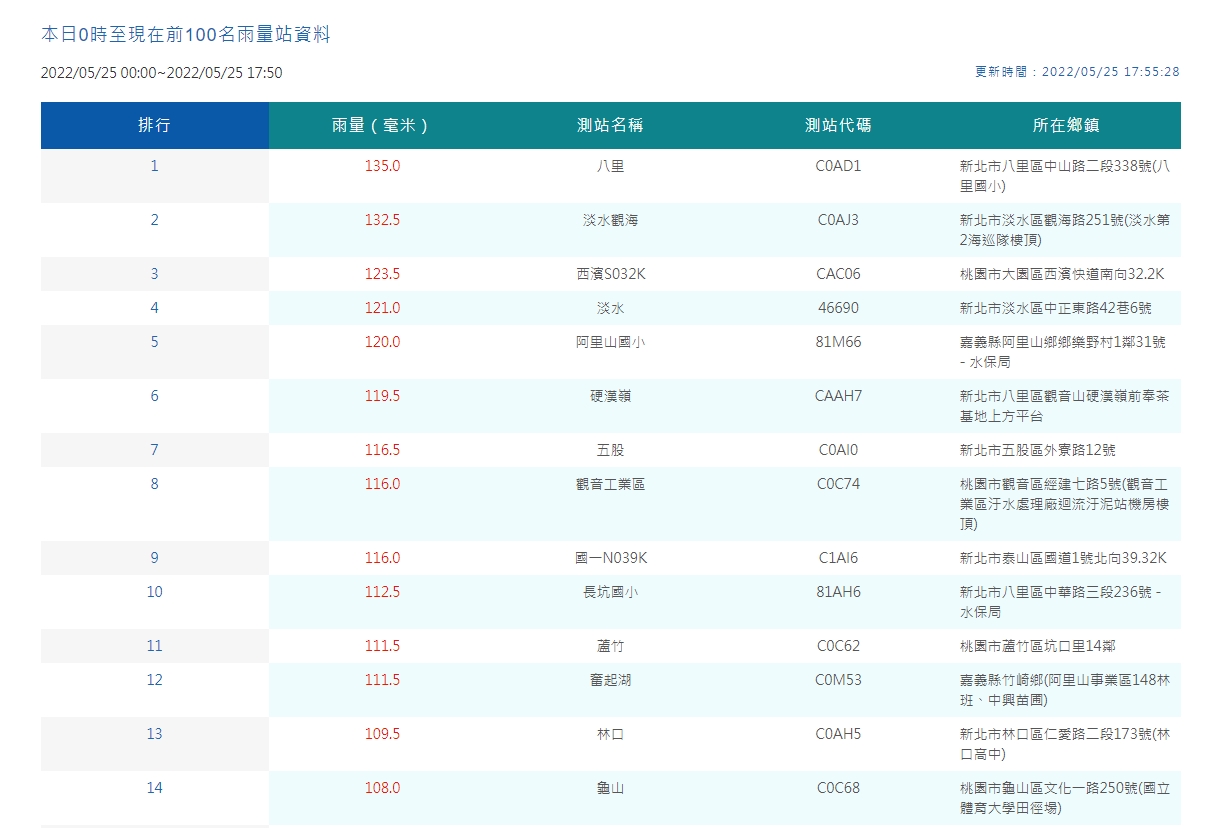The image size is (1225, 828).
Task: Click address 新北市泰山區國道1號北向39.32K
Action: (x=1063, y=558)
